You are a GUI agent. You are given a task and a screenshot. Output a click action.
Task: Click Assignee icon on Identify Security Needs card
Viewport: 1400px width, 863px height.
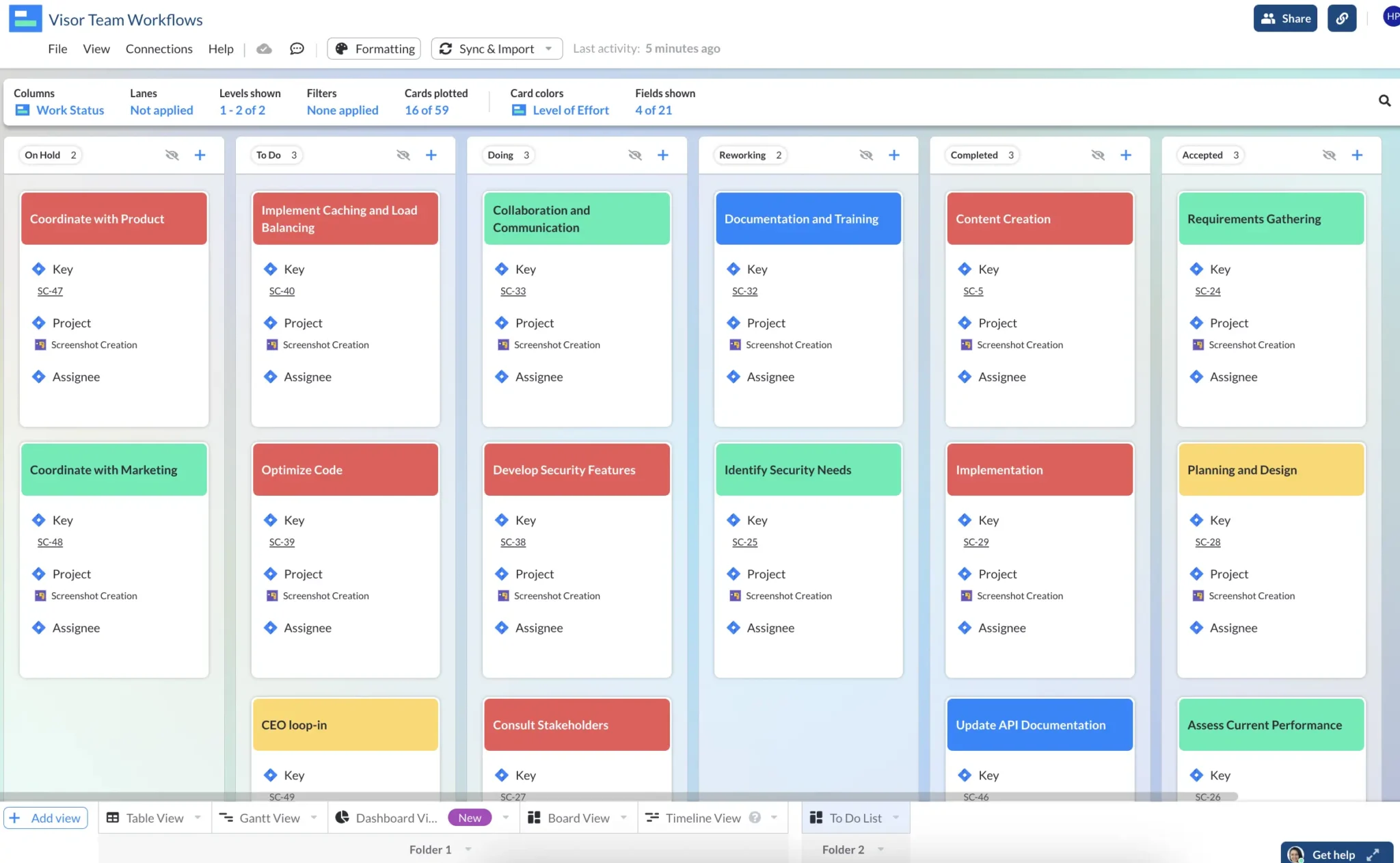[x=733, y=628]
